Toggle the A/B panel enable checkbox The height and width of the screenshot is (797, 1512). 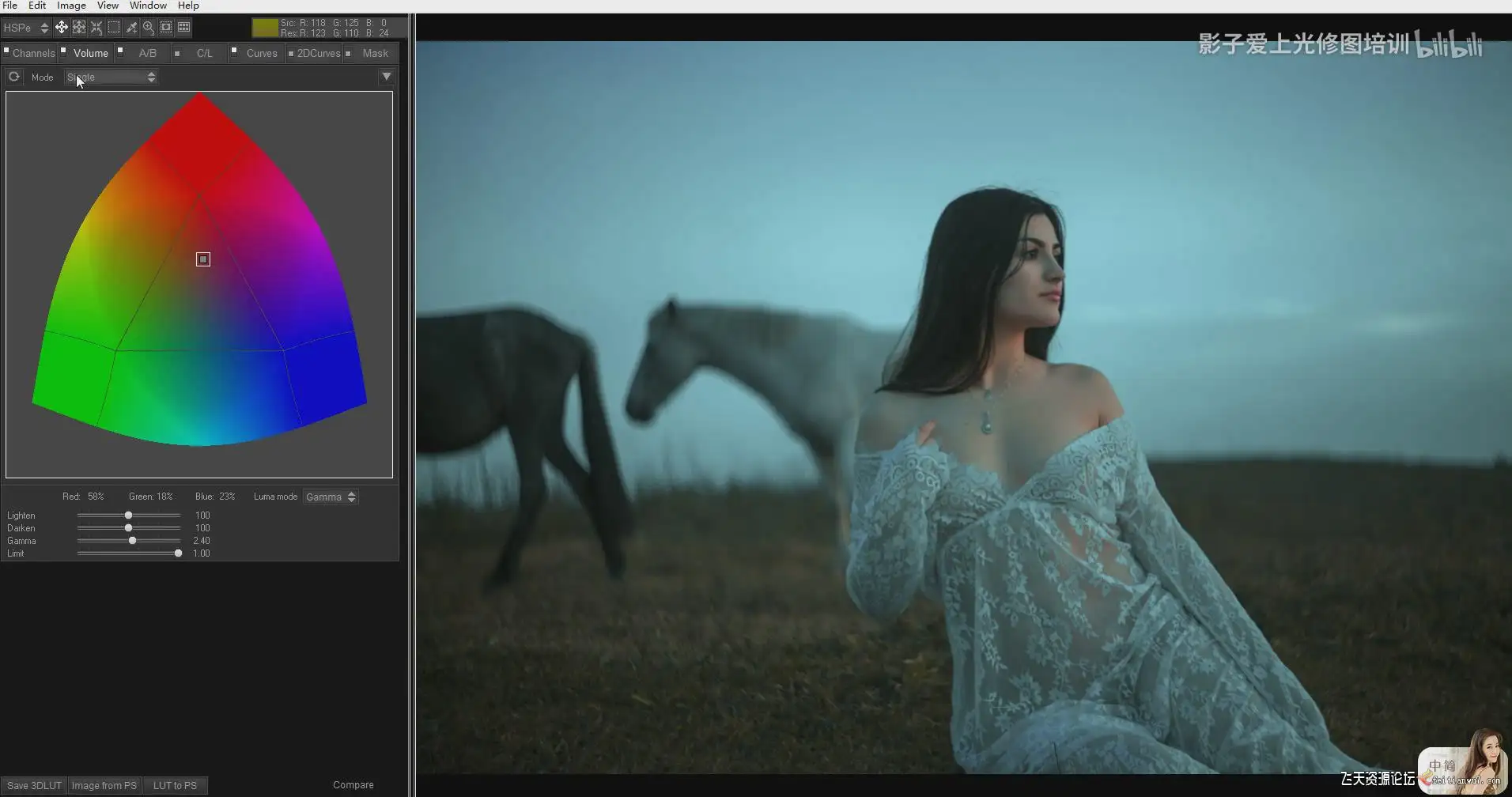[120, 50]
